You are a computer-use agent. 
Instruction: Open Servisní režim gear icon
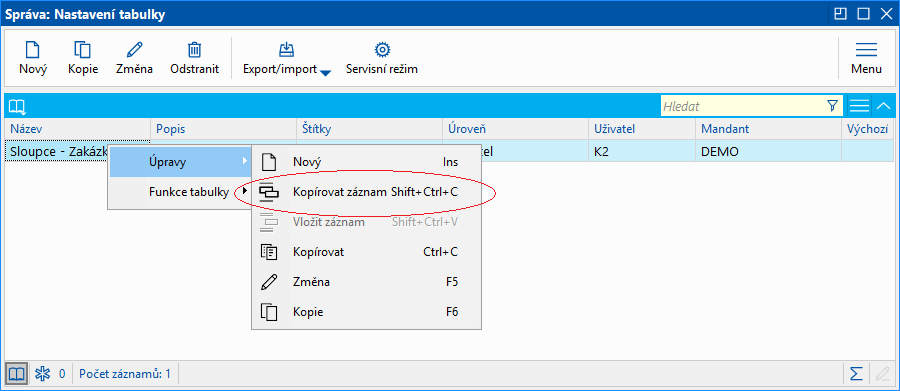click(382, 50)
